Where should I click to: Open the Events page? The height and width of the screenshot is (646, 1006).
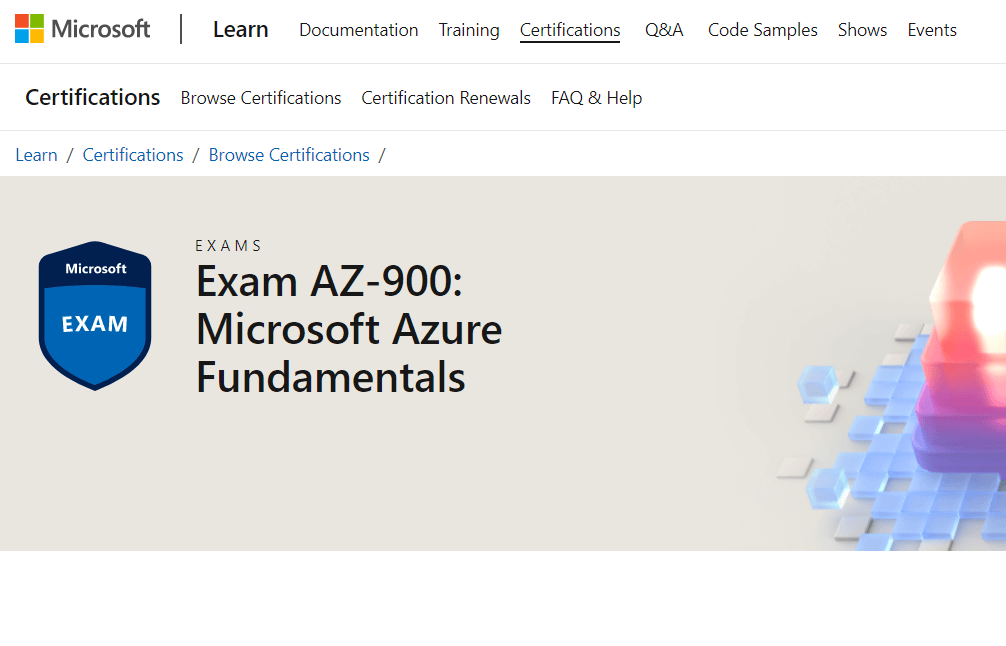(x=930, y=30)
